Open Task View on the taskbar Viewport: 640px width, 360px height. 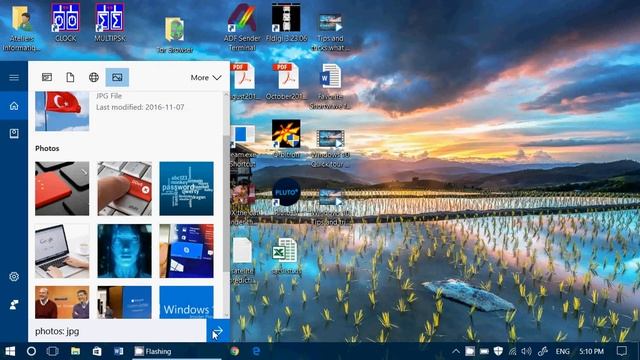(x=53, y=351)
